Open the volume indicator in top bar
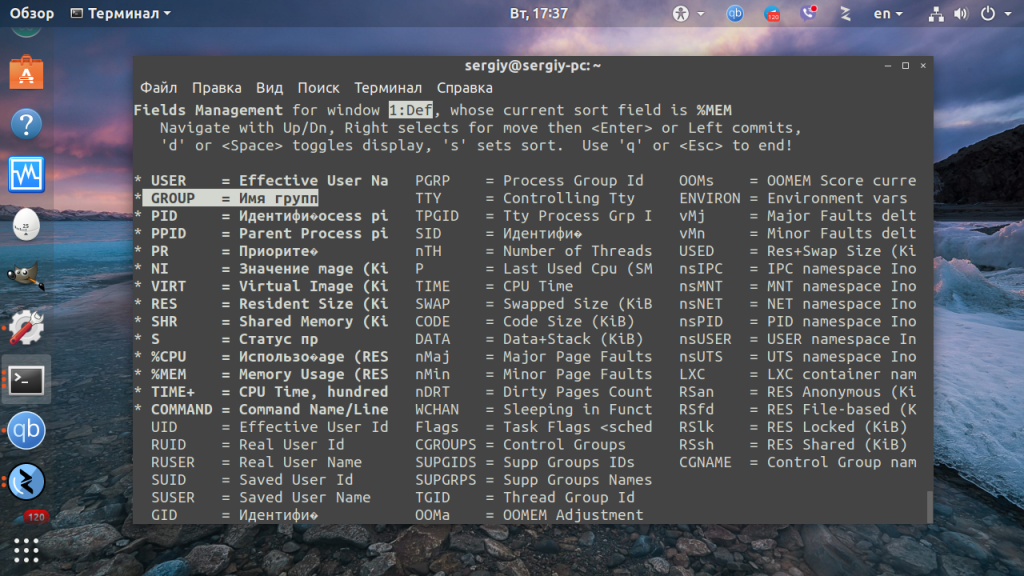The image size is (1024, 576). 961,14
